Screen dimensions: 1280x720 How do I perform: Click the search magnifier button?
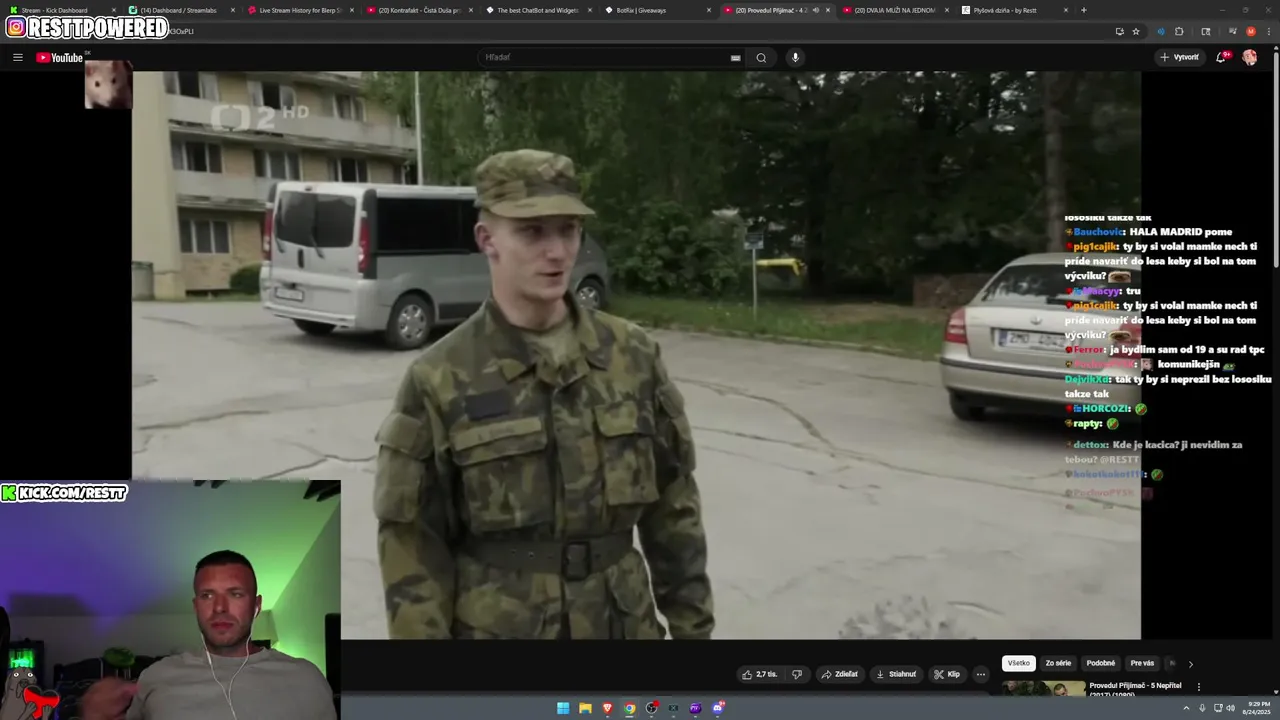coord(761,57)
